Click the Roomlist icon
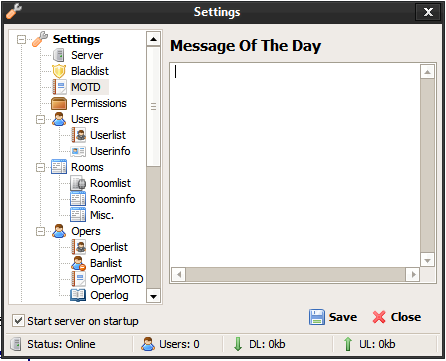446x361 pixels. (x=78, y=183)
